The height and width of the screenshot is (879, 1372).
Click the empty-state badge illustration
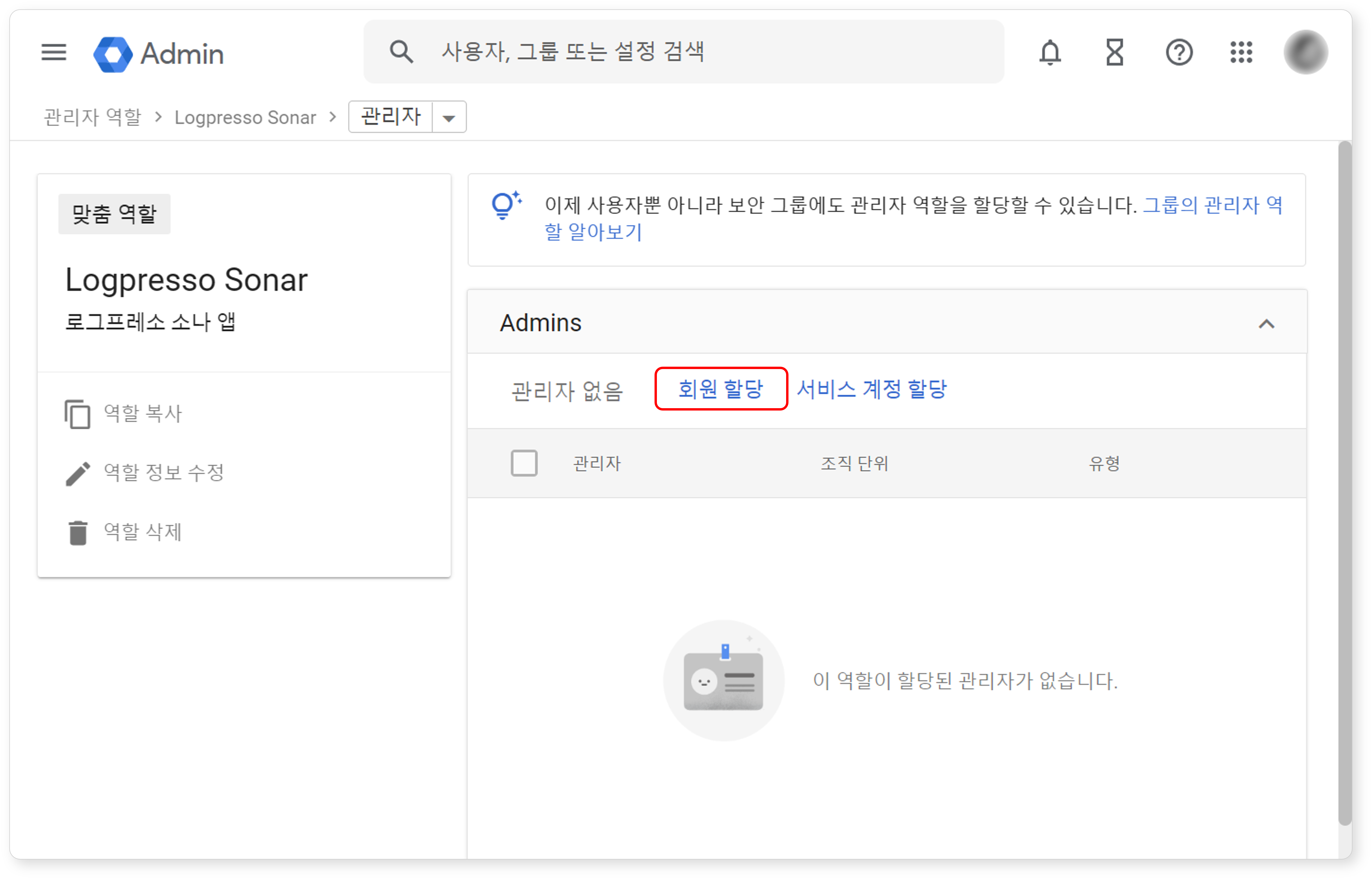(x=723, y=680)
